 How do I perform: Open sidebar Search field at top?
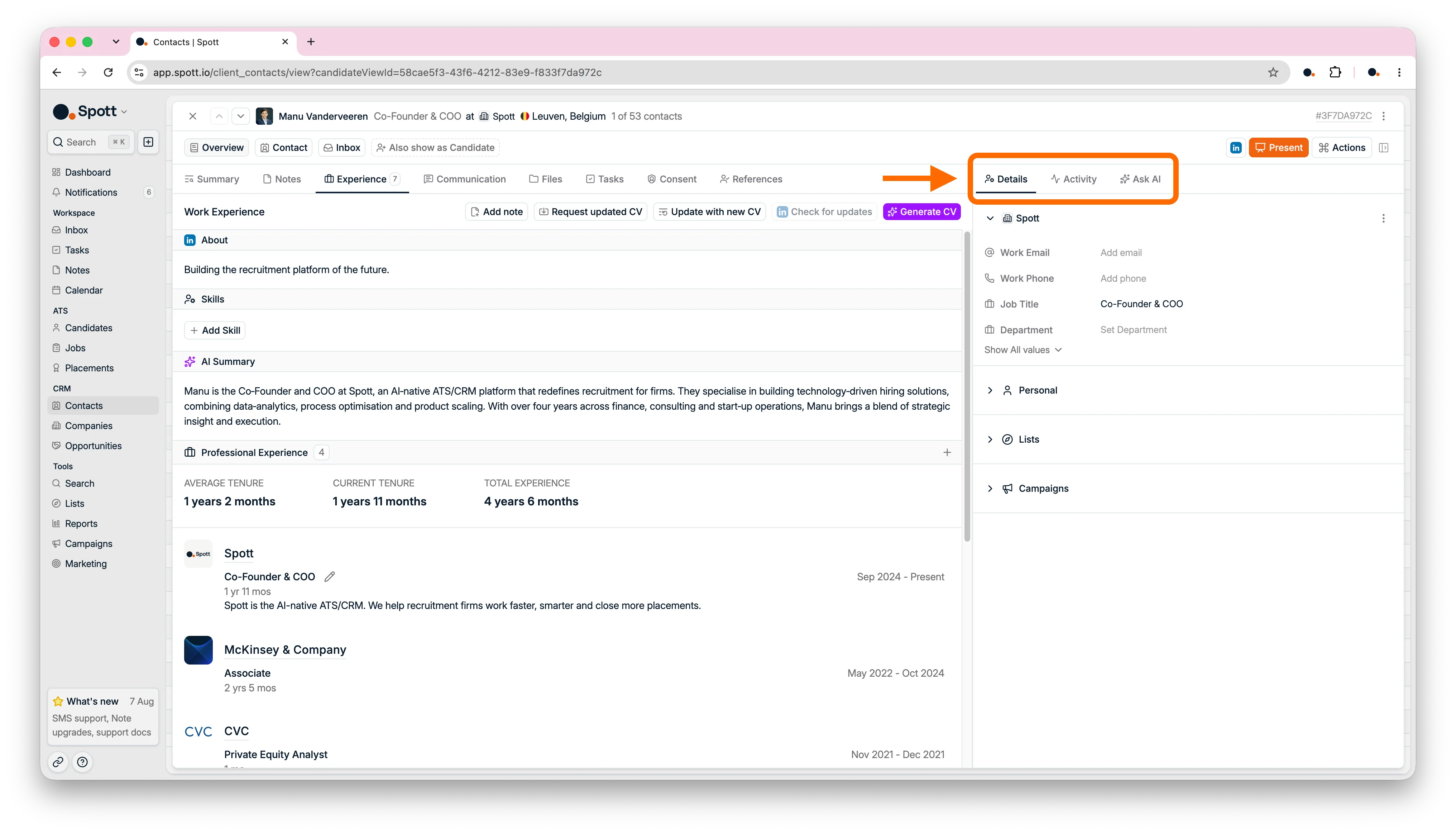(x=91, y=142)
